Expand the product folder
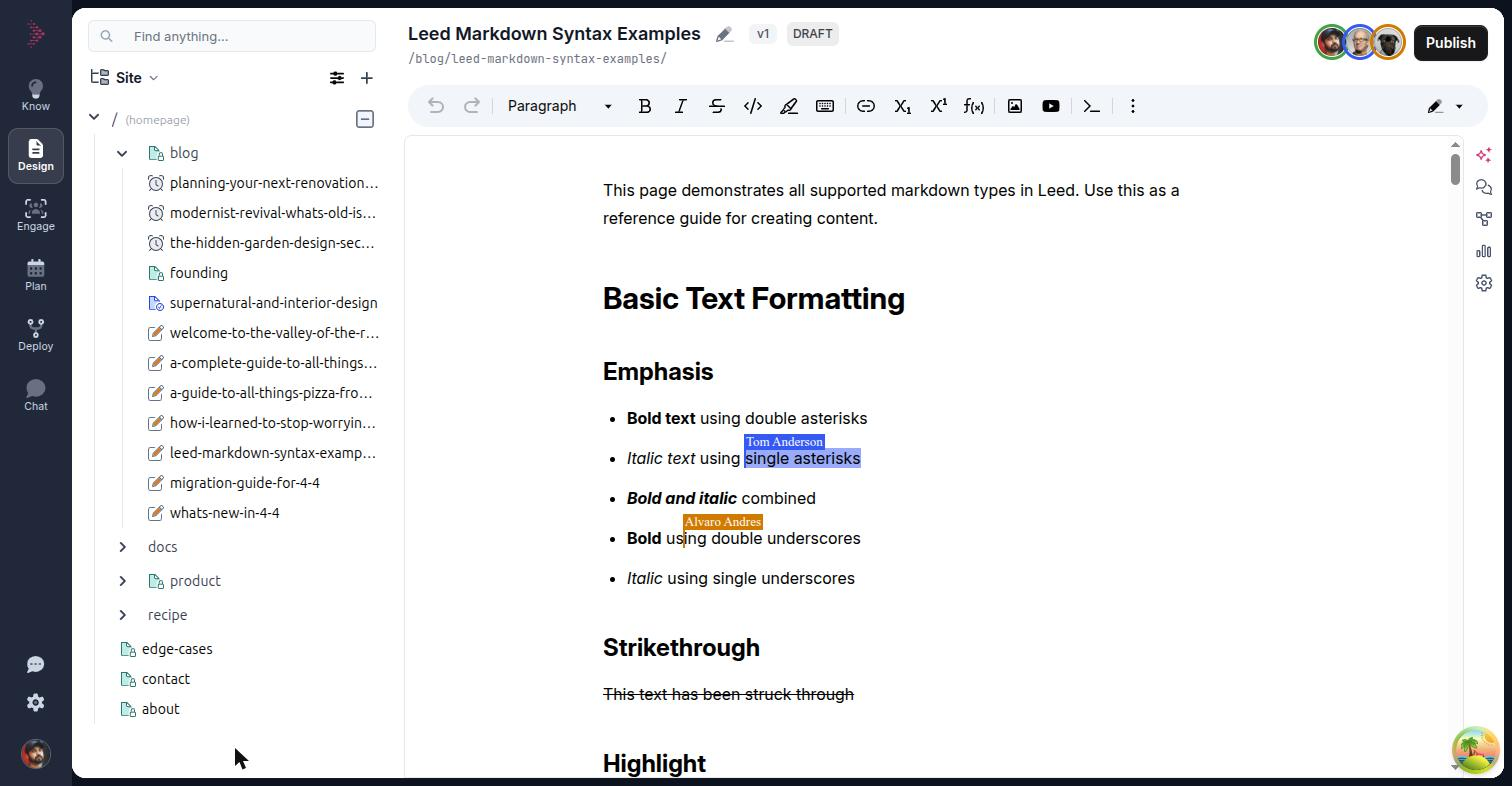 click(122, 581)
